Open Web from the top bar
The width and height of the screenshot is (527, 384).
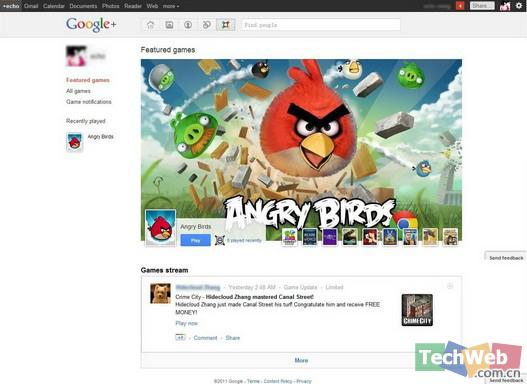pos(152,6)
